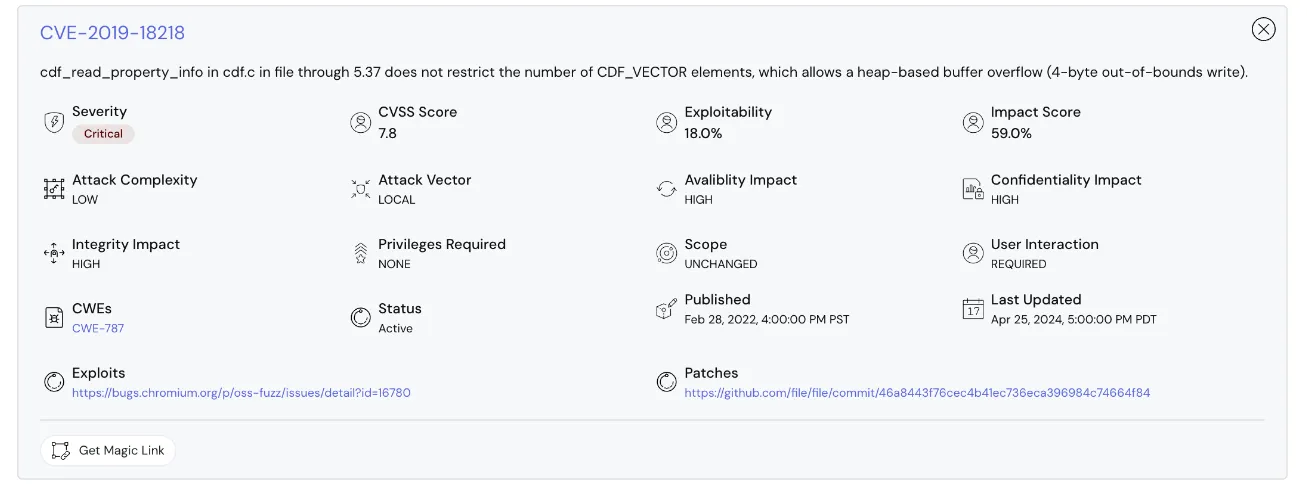Open the GitHub patch commit link
Viewport: 1307px width, 488px height.
coord(917,393)
